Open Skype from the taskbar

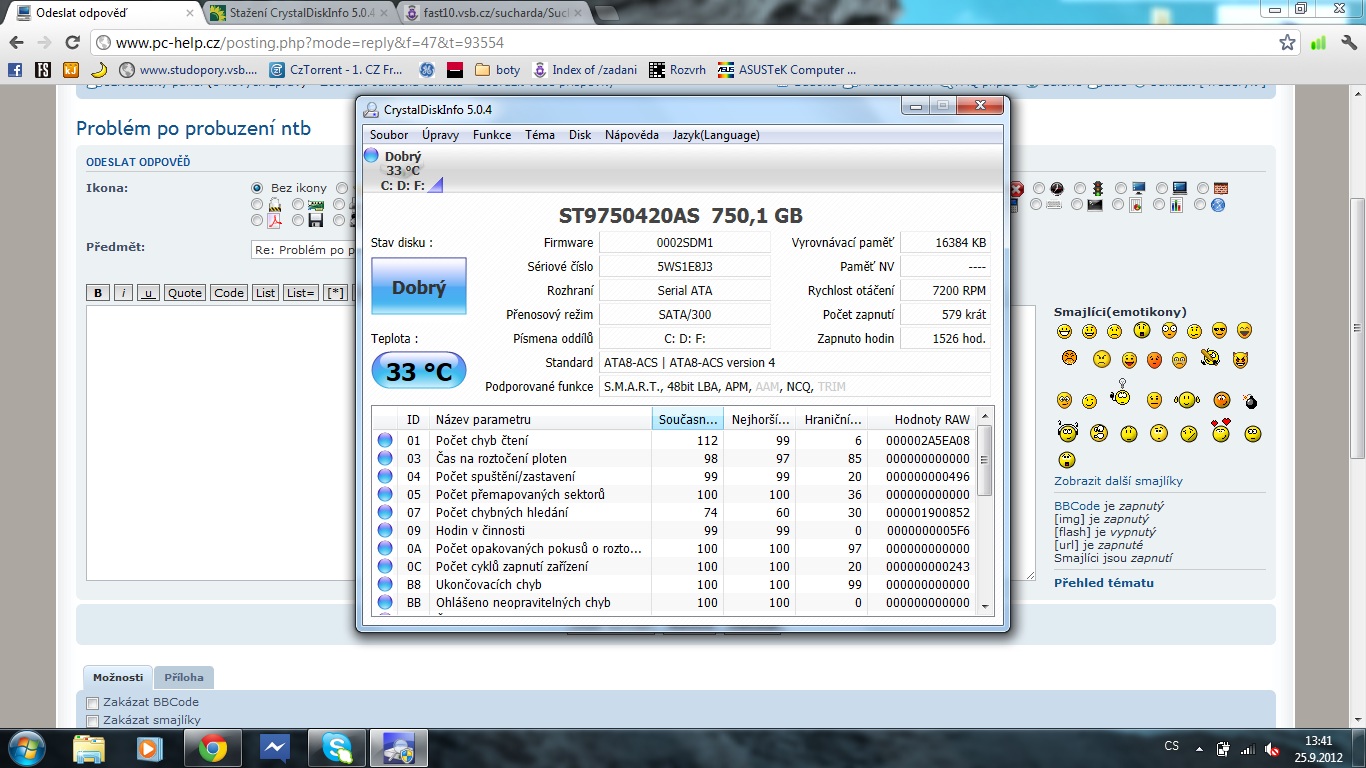(337, 748)
